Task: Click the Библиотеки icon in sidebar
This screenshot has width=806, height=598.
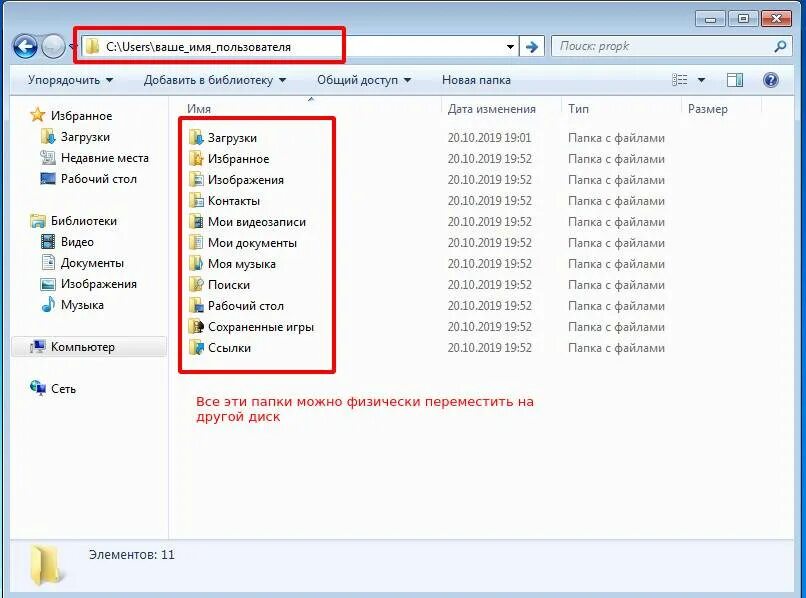Action: (38, 221)
